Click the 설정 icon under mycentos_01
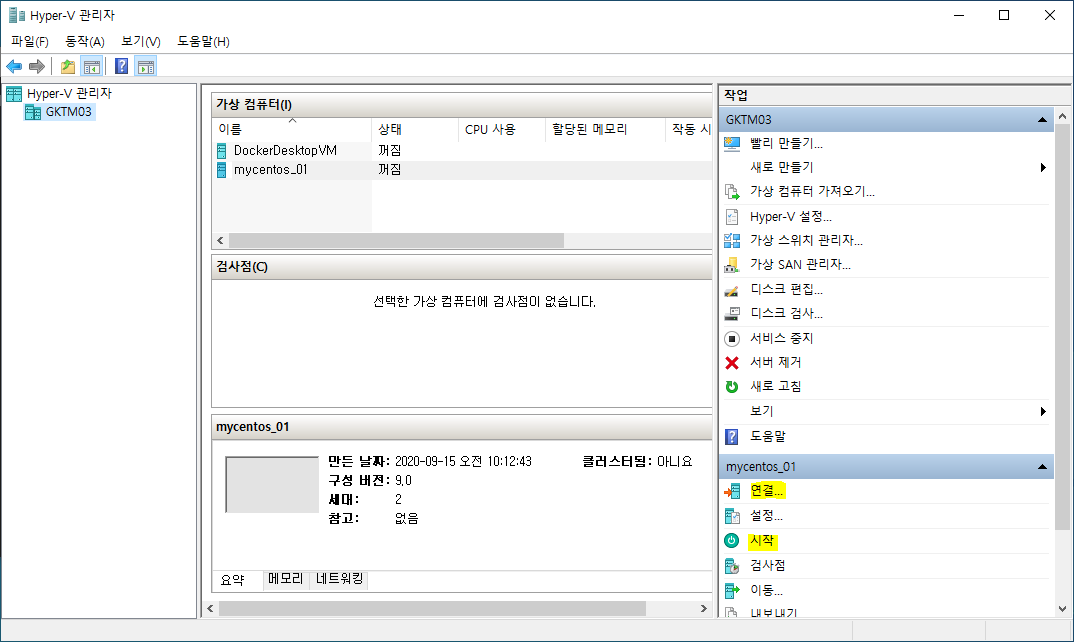 click(732, 516)
